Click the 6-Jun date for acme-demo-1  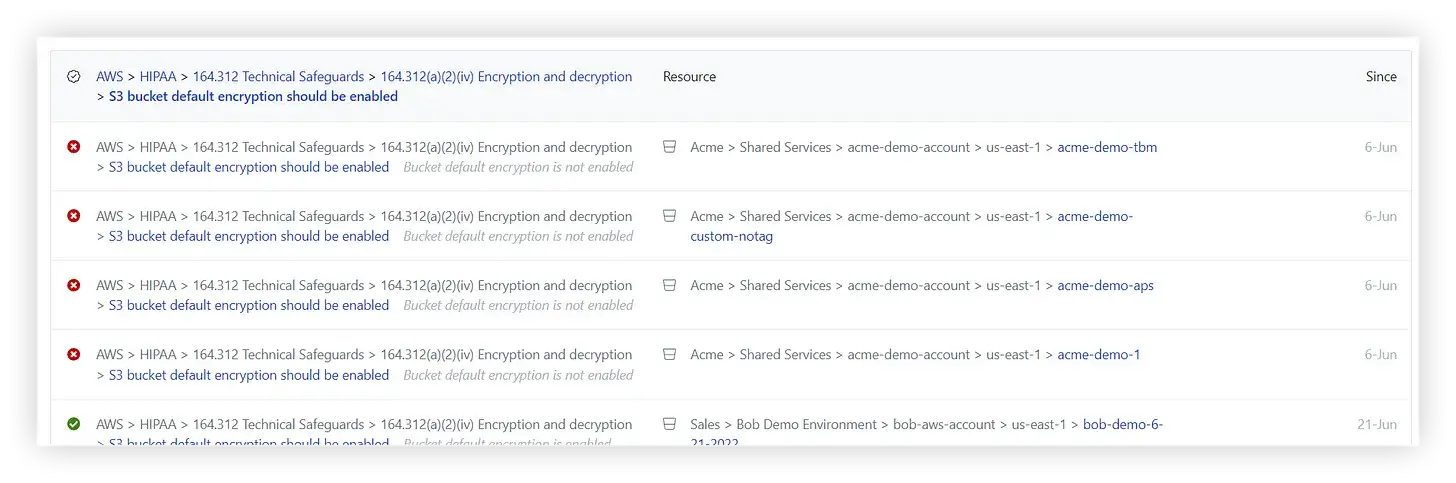[1381, 354]
